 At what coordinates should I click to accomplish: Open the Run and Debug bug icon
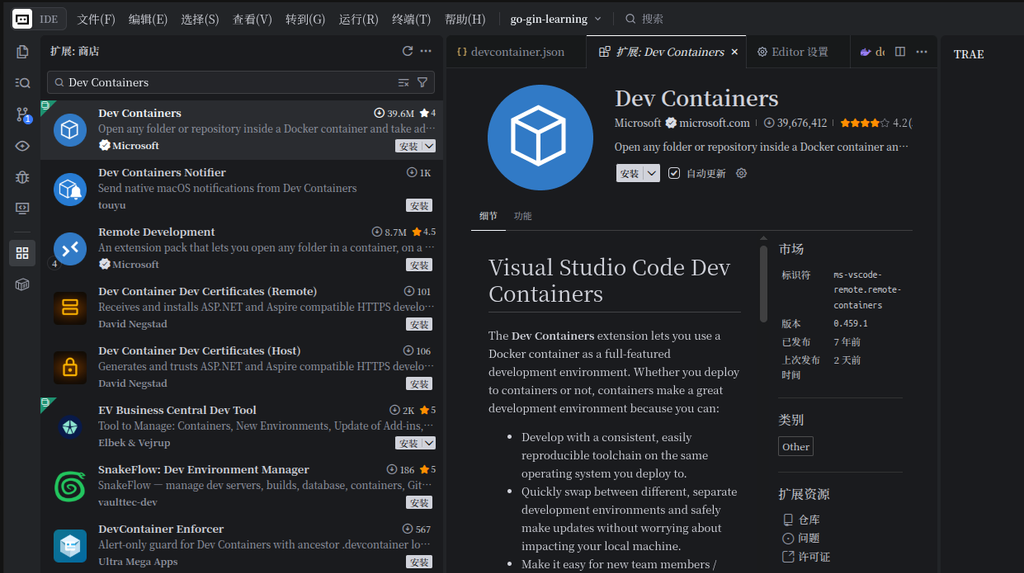22,177
